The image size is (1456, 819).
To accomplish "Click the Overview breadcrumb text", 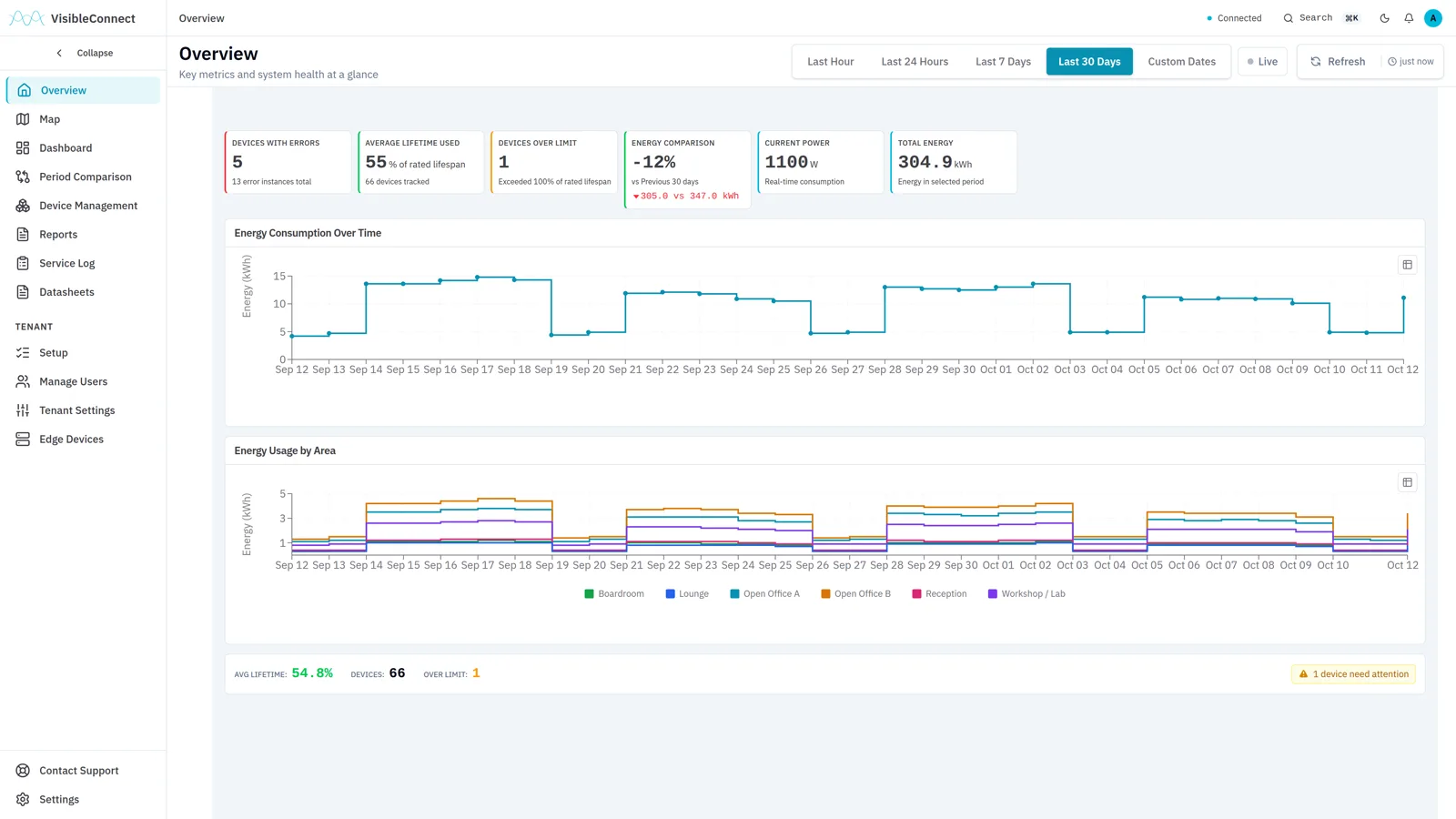I will point(201,18).
